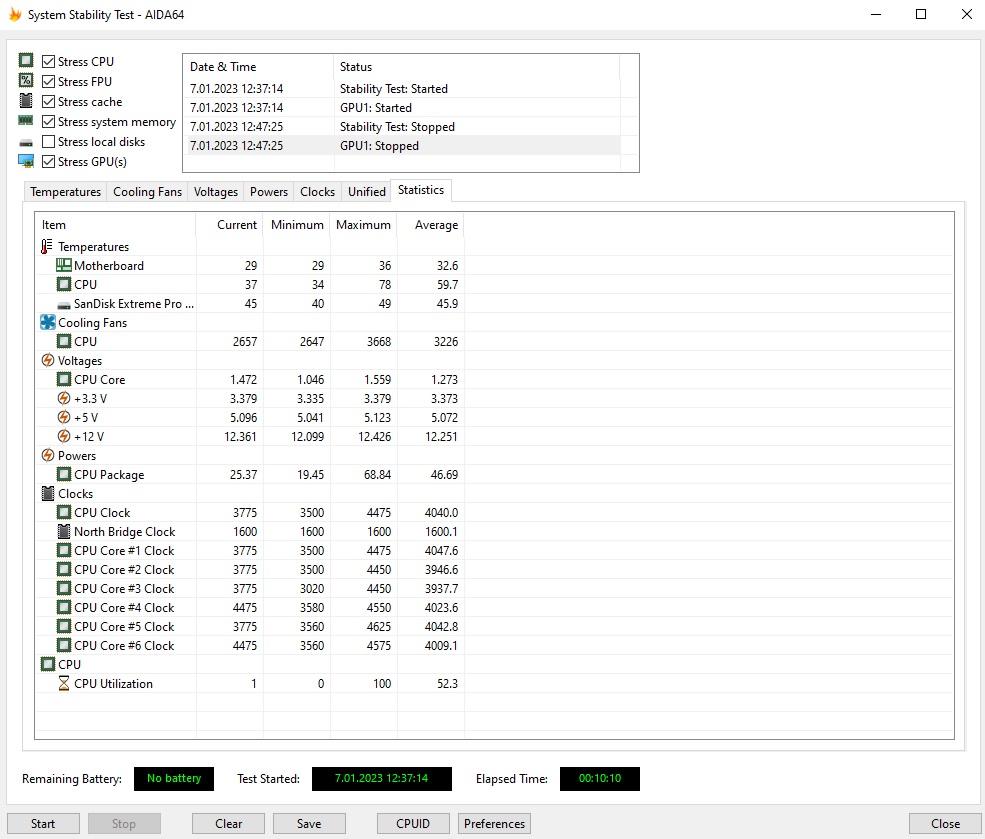This screenshot has width=985, height=839.
Task: Click the percent icon beside Stress FPU
Action: tap(26, 80)
